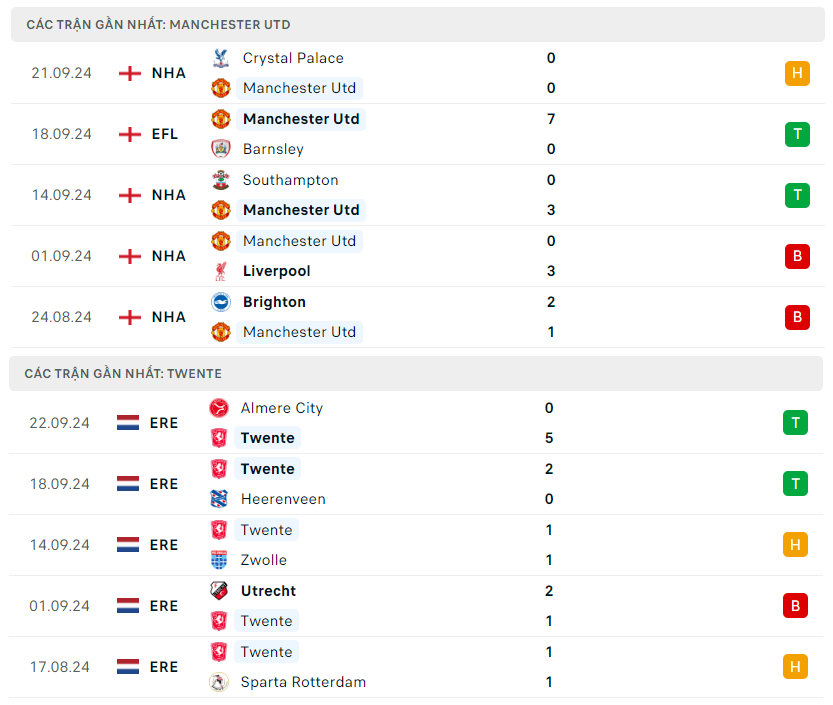Click the Utrecht club crest icon
Image resolution: width=833 pixels, height=705 pixels.
(x=219, y=591)
